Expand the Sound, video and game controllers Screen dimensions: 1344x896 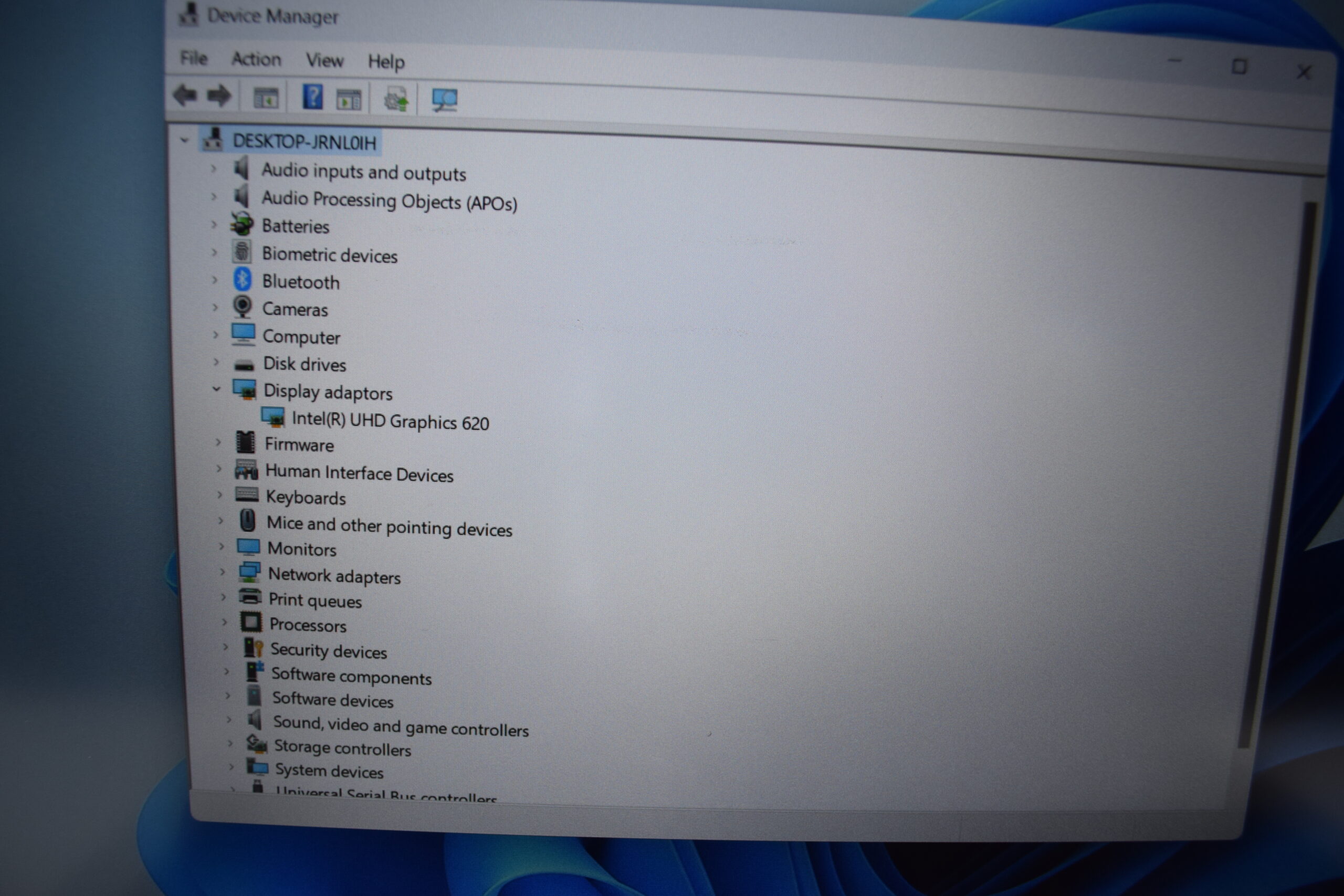[x=229, y=720]
